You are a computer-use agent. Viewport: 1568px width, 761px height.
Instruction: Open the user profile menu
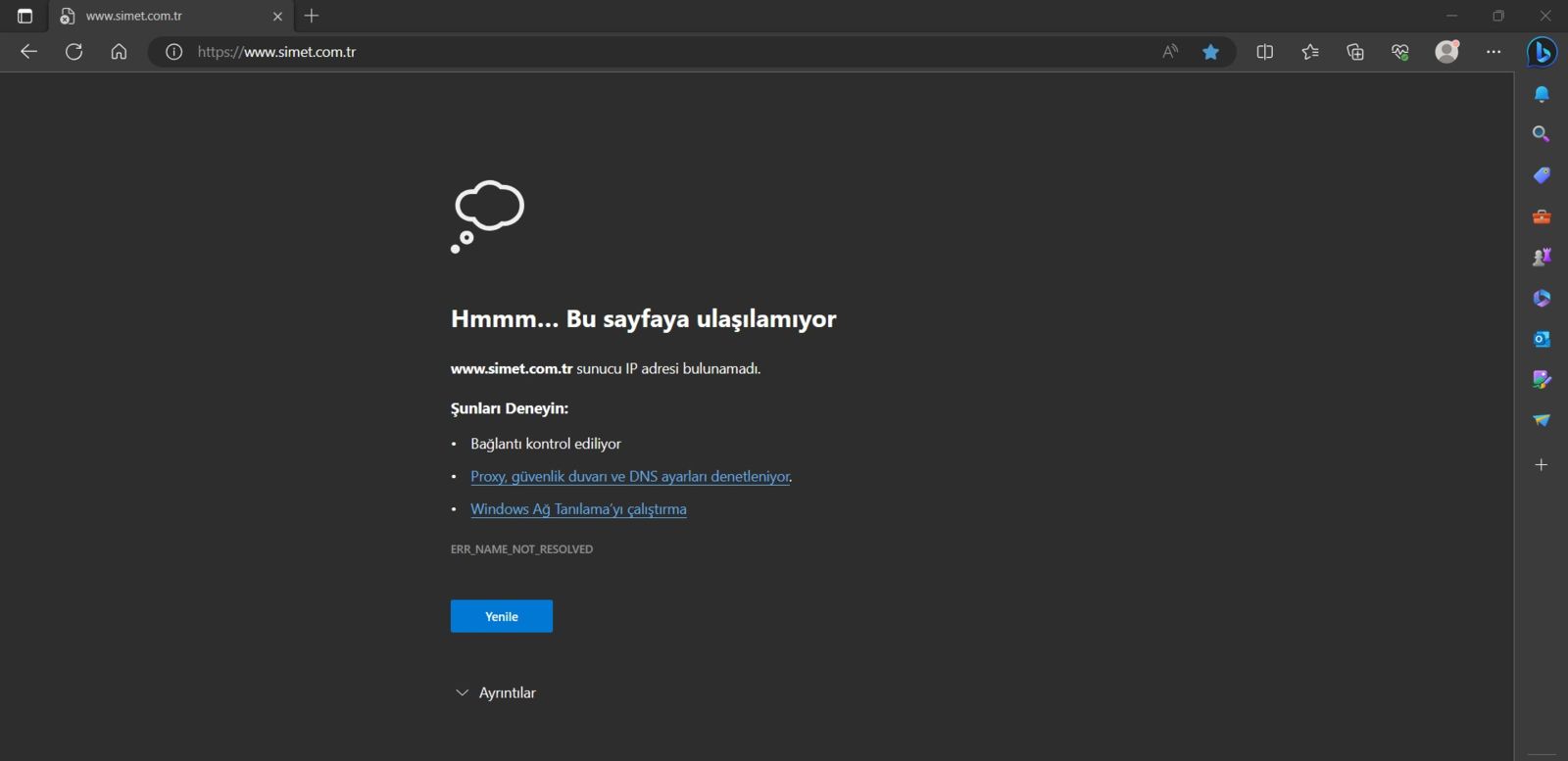pyautogui.click(x=1446, y=52)
